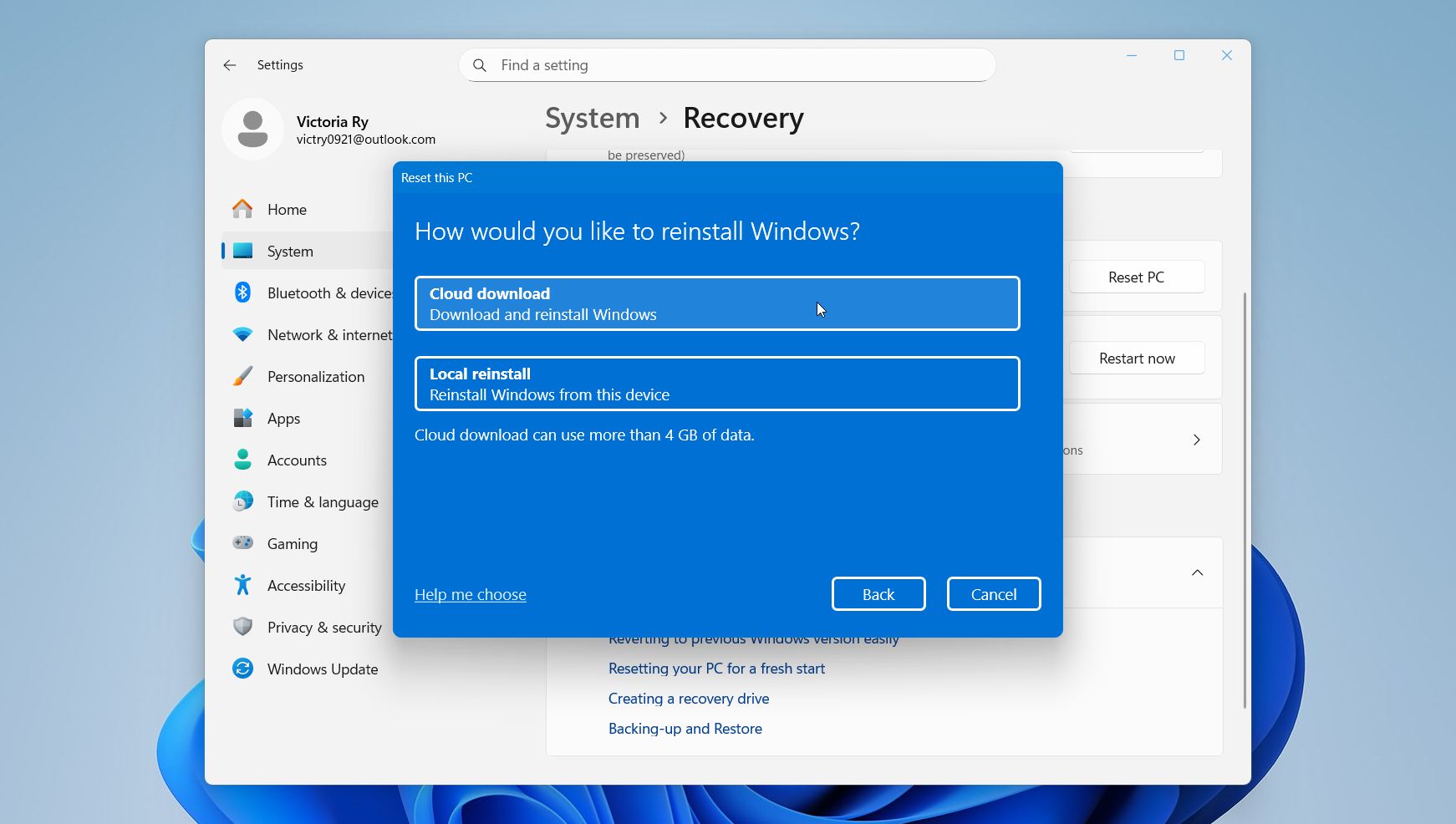The image size is (1456, 824).
Task: Go to Time & language settings
Action: 322,501
